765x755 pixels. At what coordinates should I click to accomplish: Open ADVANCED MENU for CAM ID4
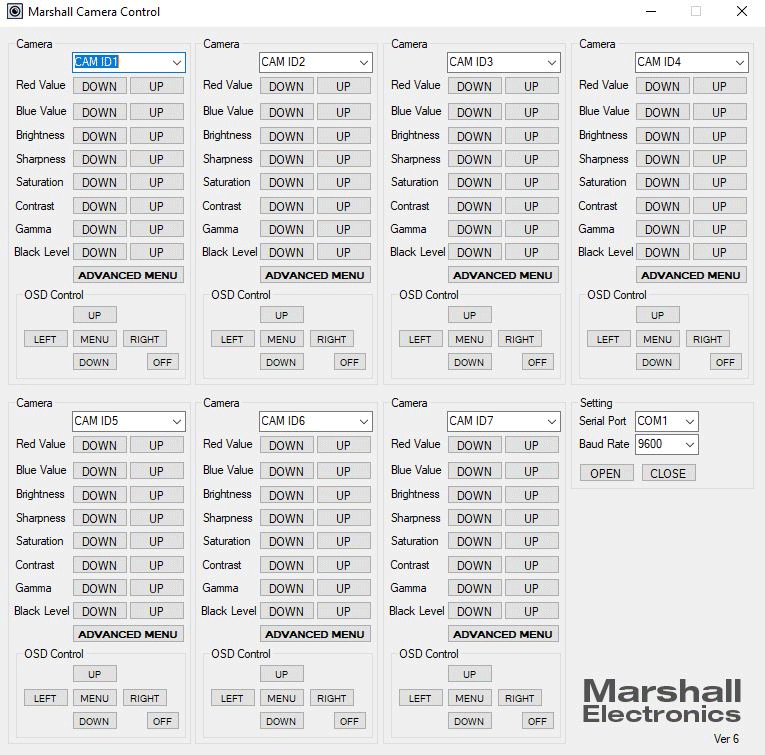(691, 275)
